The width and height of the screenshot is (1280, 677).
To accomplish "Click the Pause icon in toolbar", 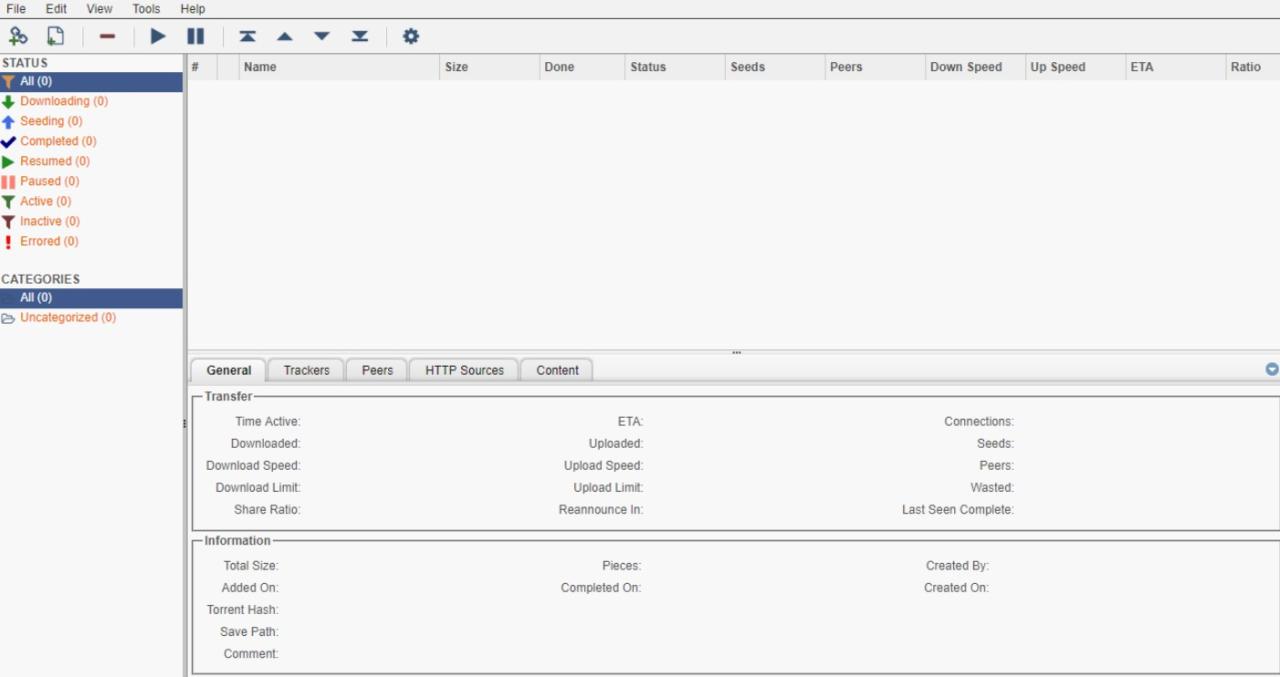I will pos(196,36).
